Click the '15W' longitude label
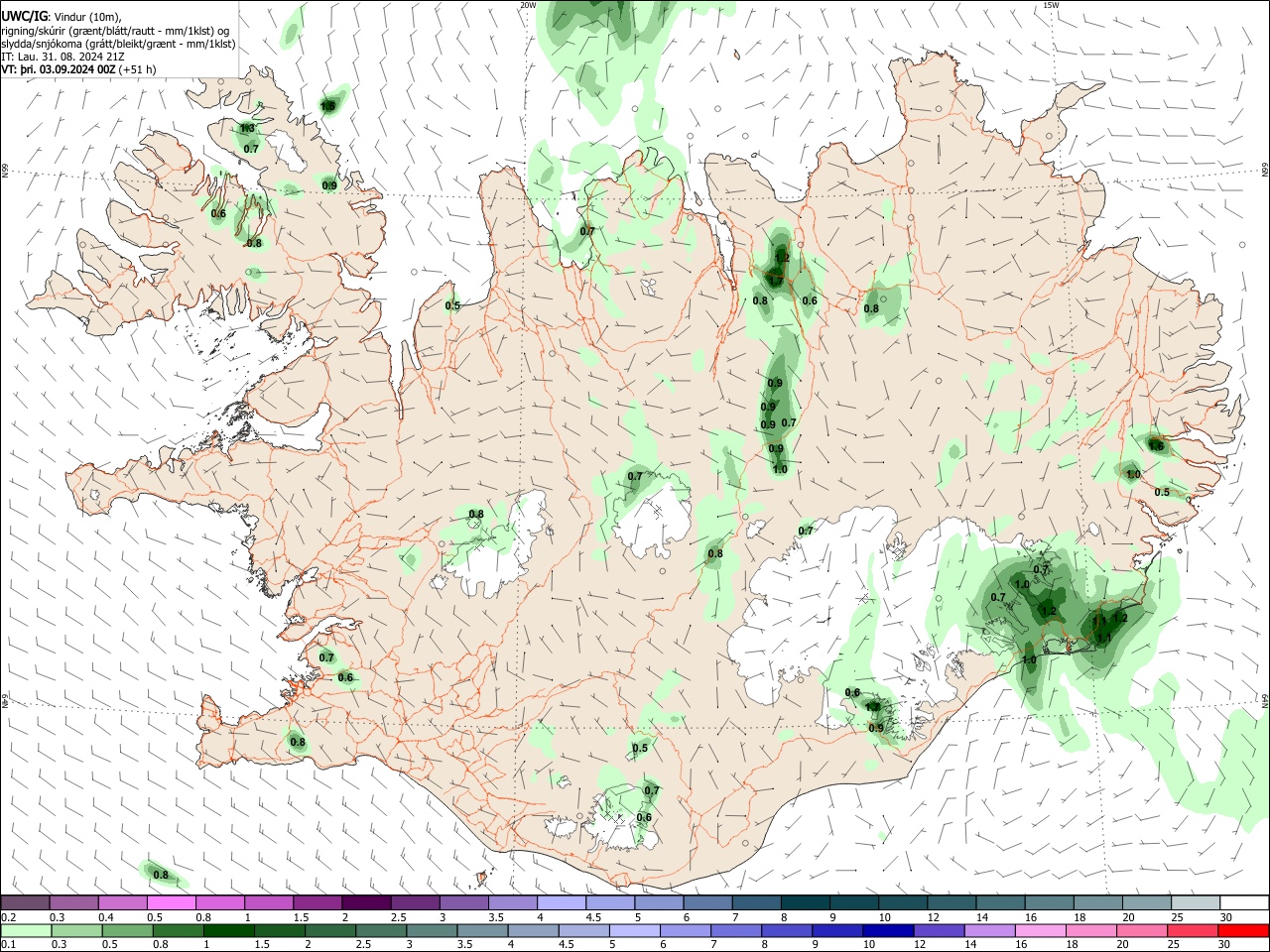The height and width of the screenshot is (952, 1270). (x=1051, y=5)
